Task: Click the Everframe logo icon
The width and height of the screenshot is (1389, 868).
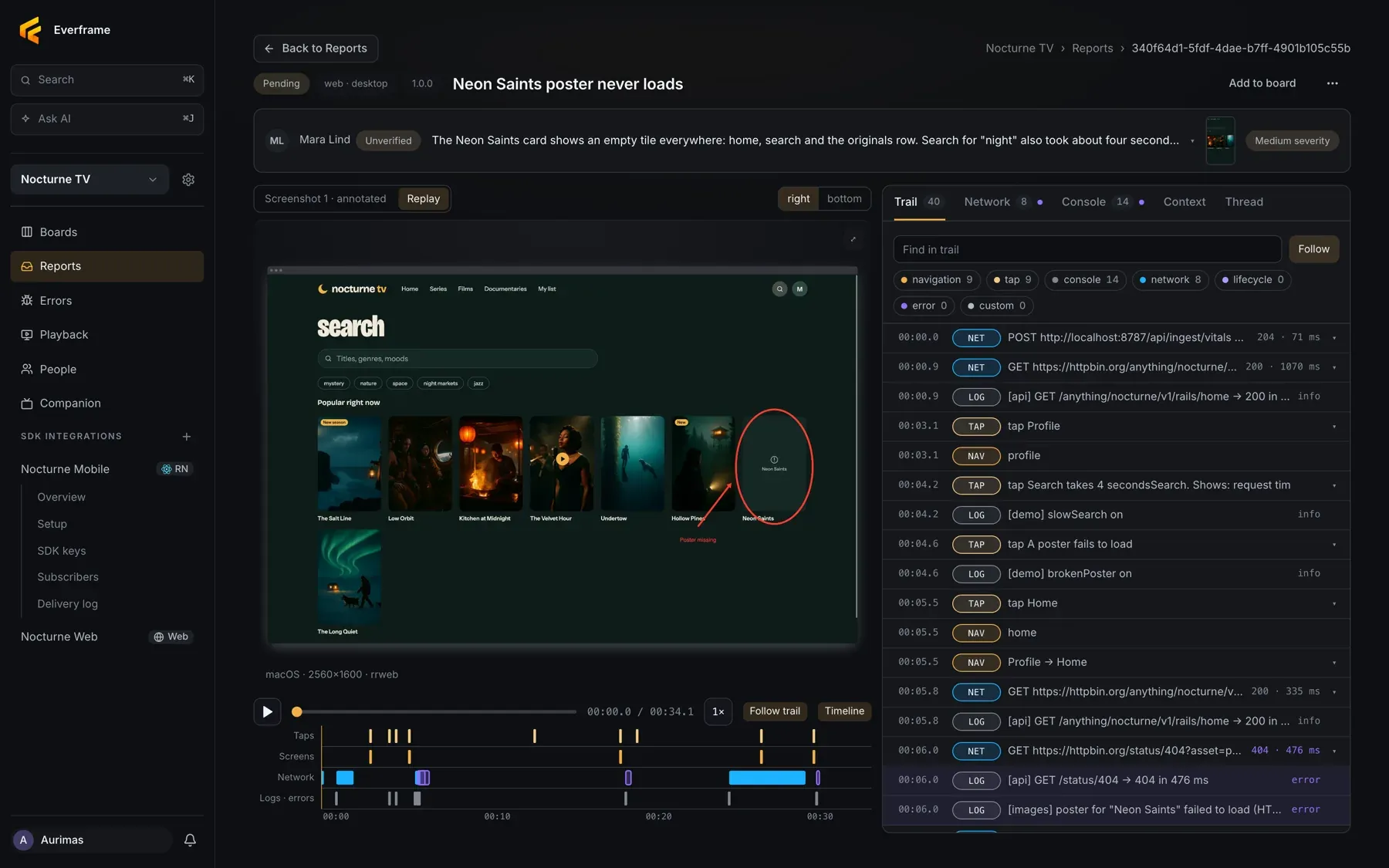Action: 30,30
